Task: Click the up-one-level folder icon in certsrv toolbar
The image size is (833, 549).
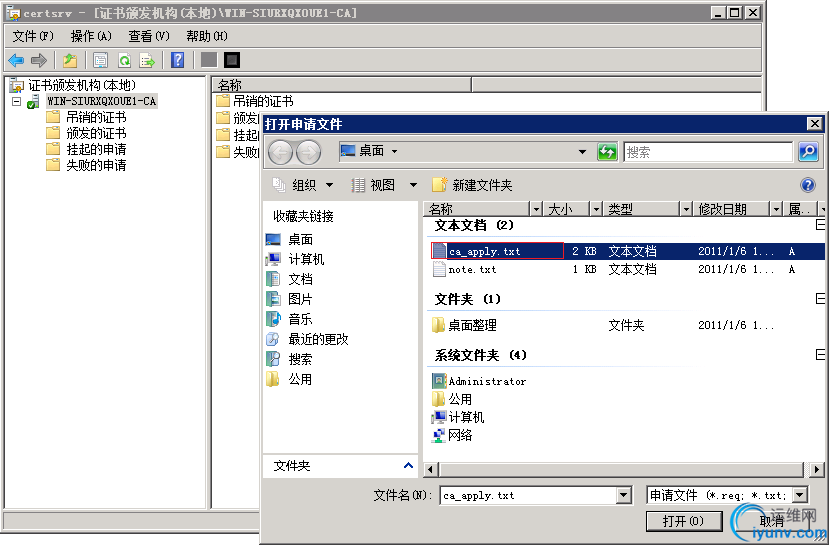Action: [x=70, y=61]
